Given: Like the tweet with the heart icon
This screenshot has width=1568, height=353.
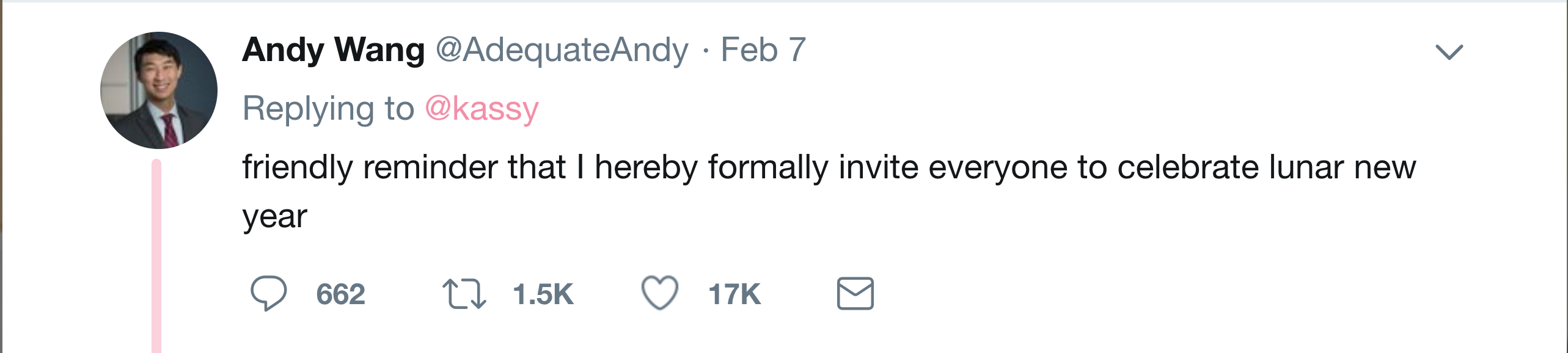Looking at the screenshot, I should pos(660,293).
